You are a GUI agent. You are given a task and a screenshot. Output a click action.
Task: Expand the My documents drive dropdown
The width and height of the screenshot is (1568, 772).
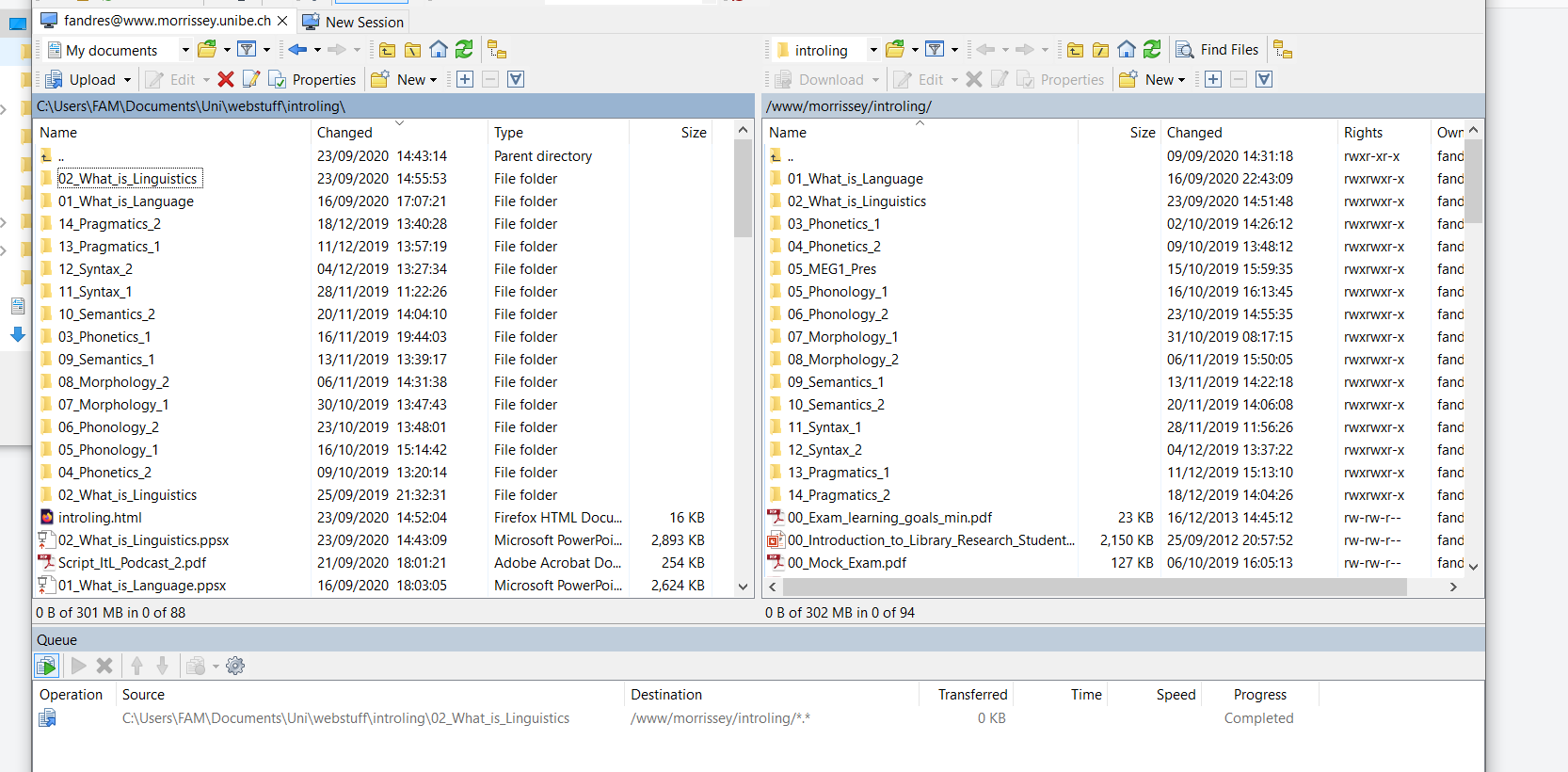(x=185, y=50)
